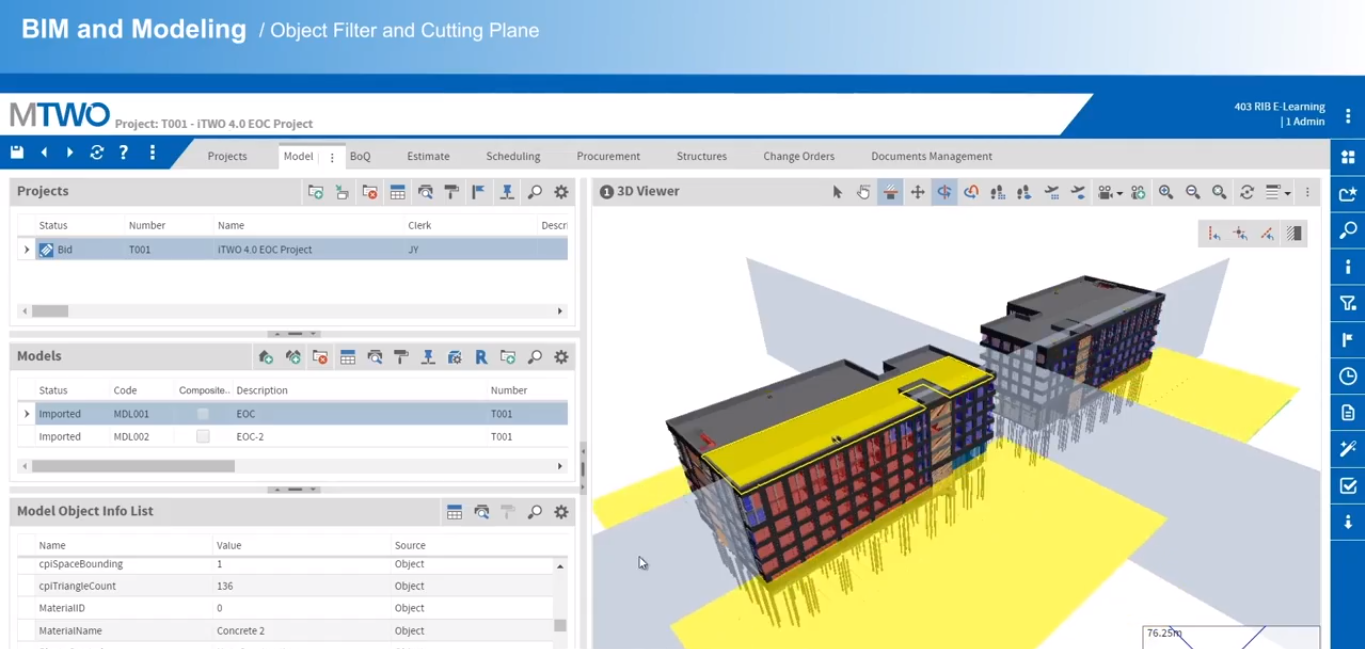Click the zoom in magnifier in 3D Viewer
This screenshot has height=649, width=1365.
pyautogui.click(x=1166, y=192)
